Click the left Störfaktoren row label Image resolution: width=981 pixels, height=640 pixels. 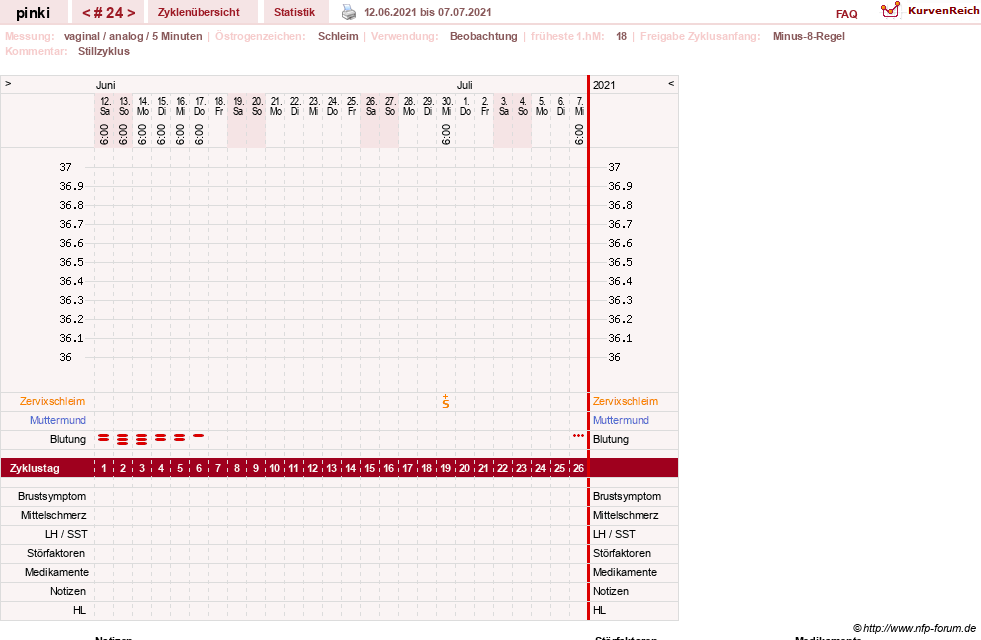tap(56, 553)
